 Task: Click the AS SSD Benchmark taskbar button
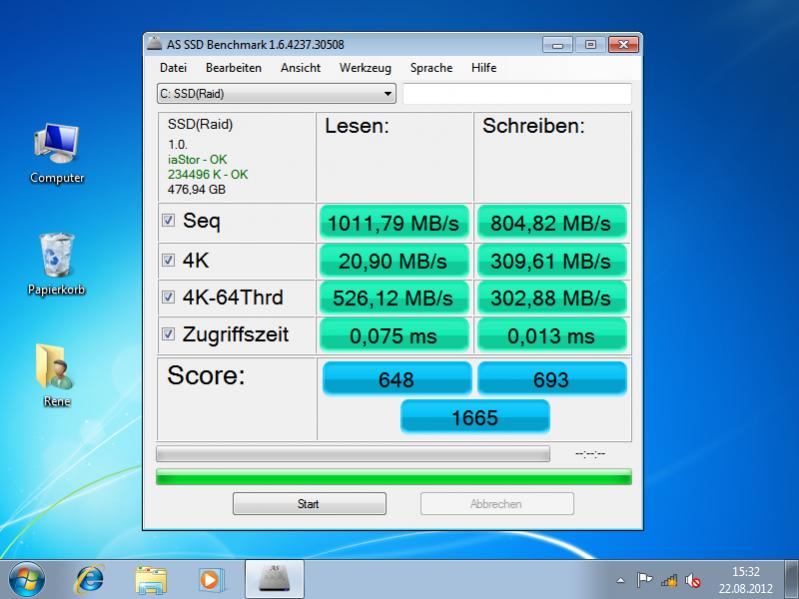275,580
